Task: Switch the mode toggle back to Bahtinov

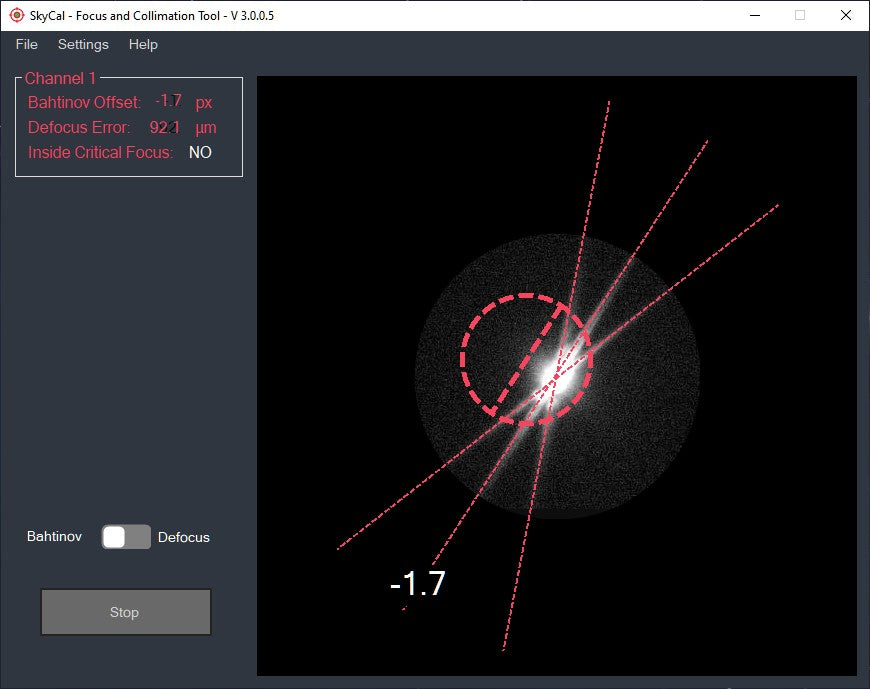Action: click(x=114, y=537)
